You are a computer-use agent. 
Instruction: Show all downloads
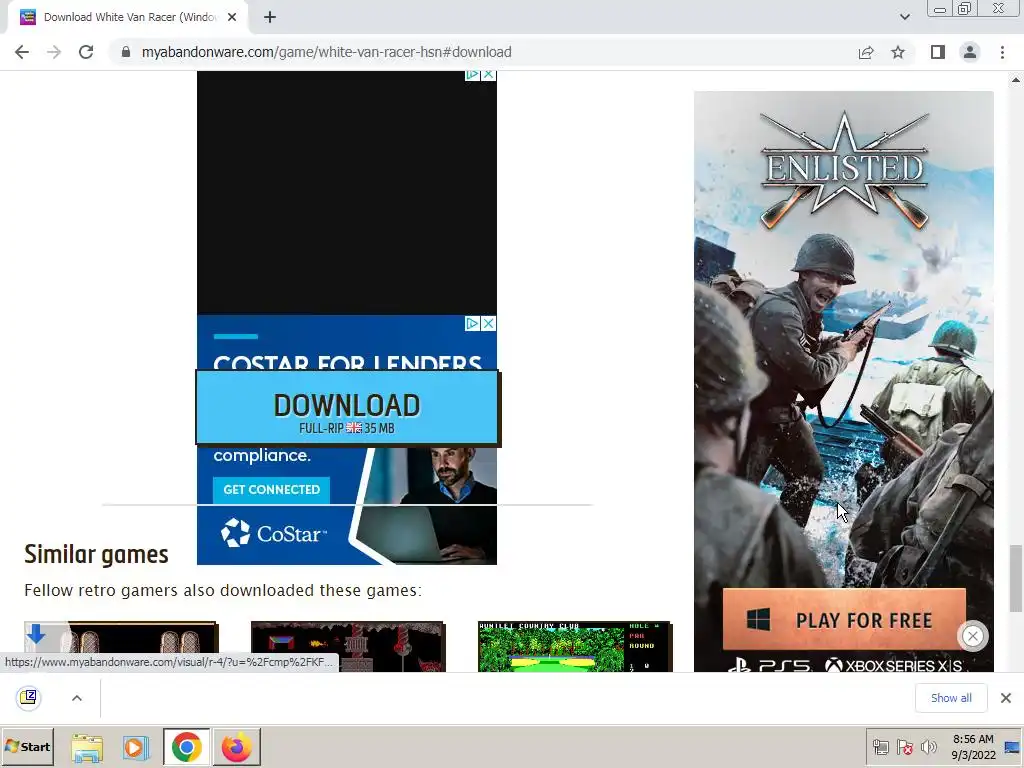[x=951, y=698]
